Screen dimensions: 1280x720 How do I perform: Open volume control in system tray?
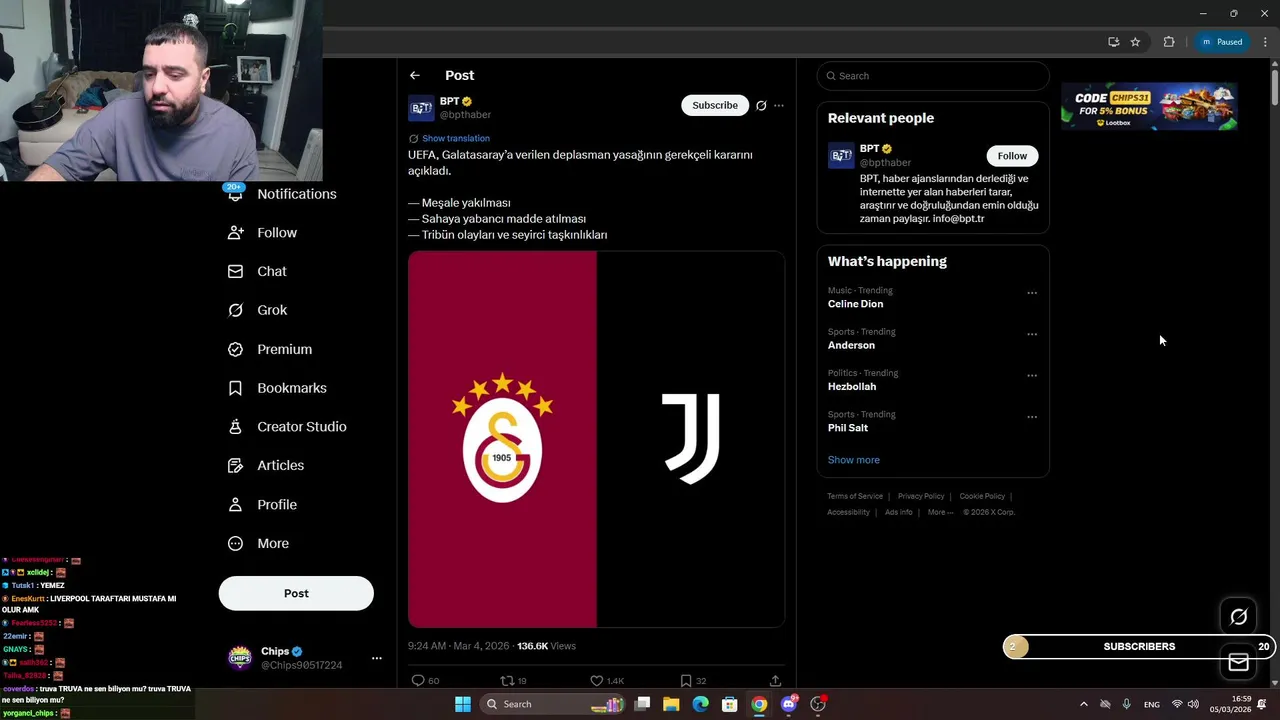coord(1193,704)
